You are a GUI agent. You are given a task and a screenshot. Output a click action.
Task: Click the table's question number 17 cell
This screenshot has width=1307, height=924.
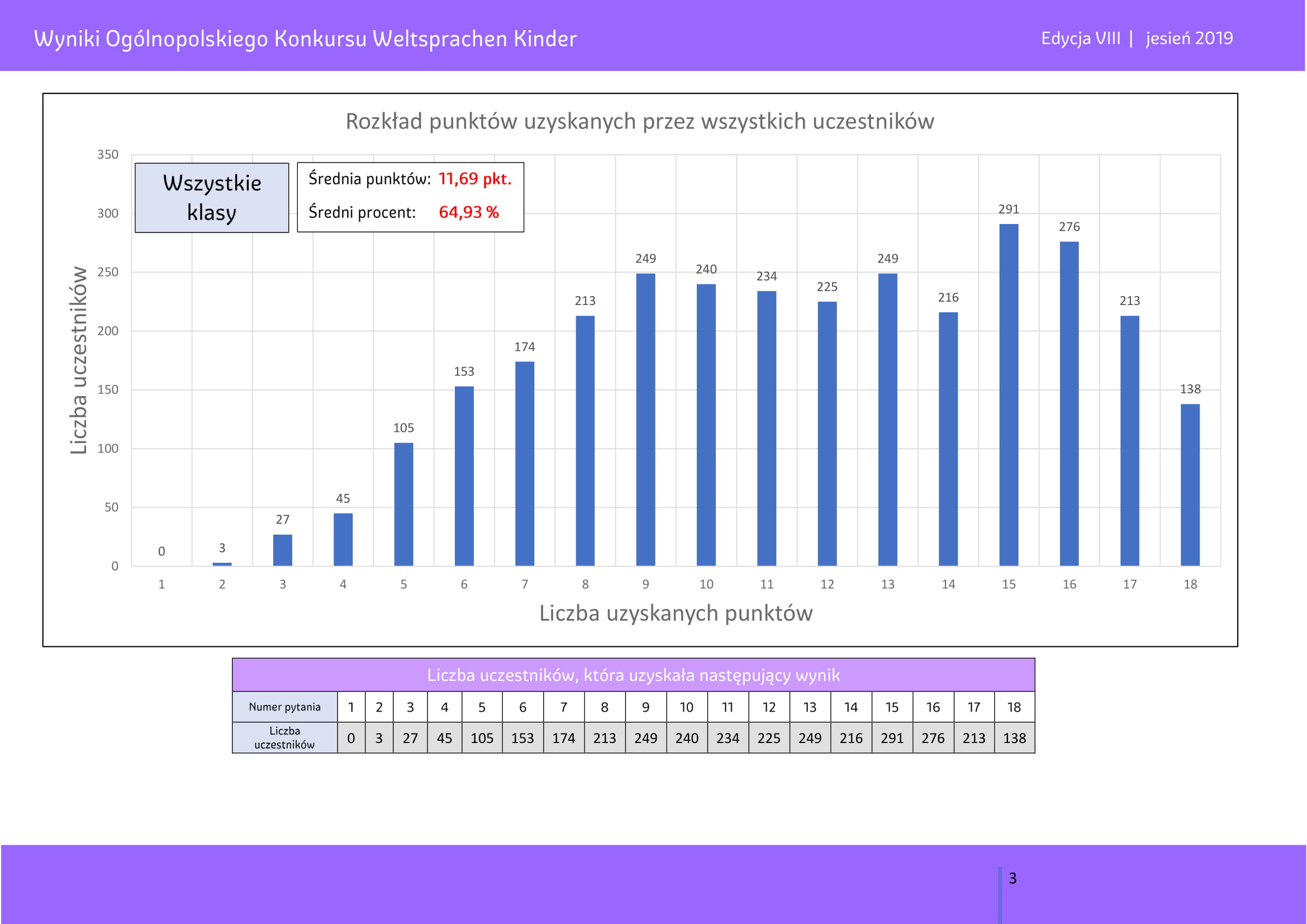coord(974,707)
